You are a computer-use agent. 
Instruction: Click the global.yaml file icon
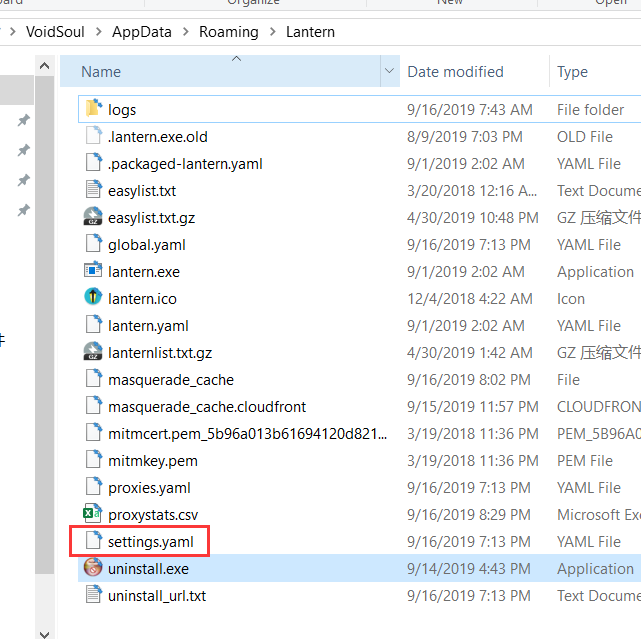94,244
